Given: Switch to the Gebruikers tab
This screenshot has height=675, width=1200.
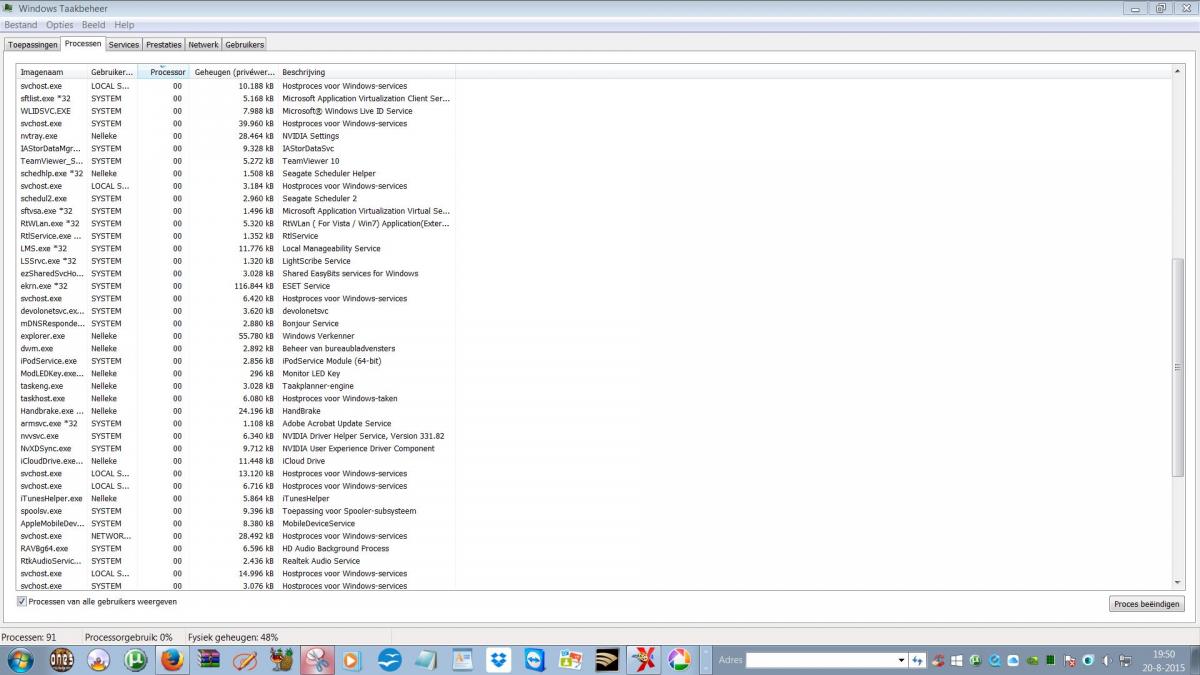Looking at the screenshot, I should [244, 45].
